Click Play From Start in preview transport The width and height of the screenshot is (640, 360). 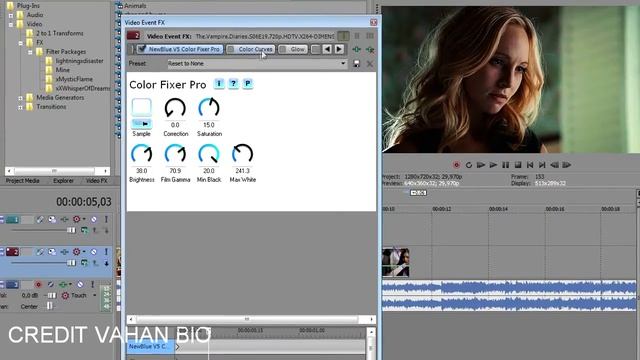[481, 165]
